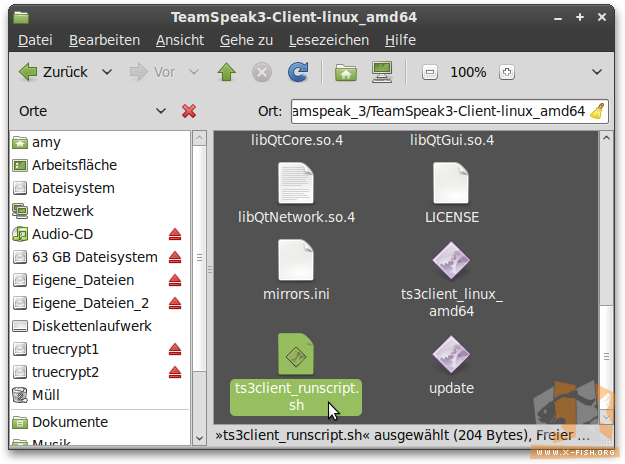Select the update executable icon
Viewport: 625px width, 464px height.
[451, 354]
